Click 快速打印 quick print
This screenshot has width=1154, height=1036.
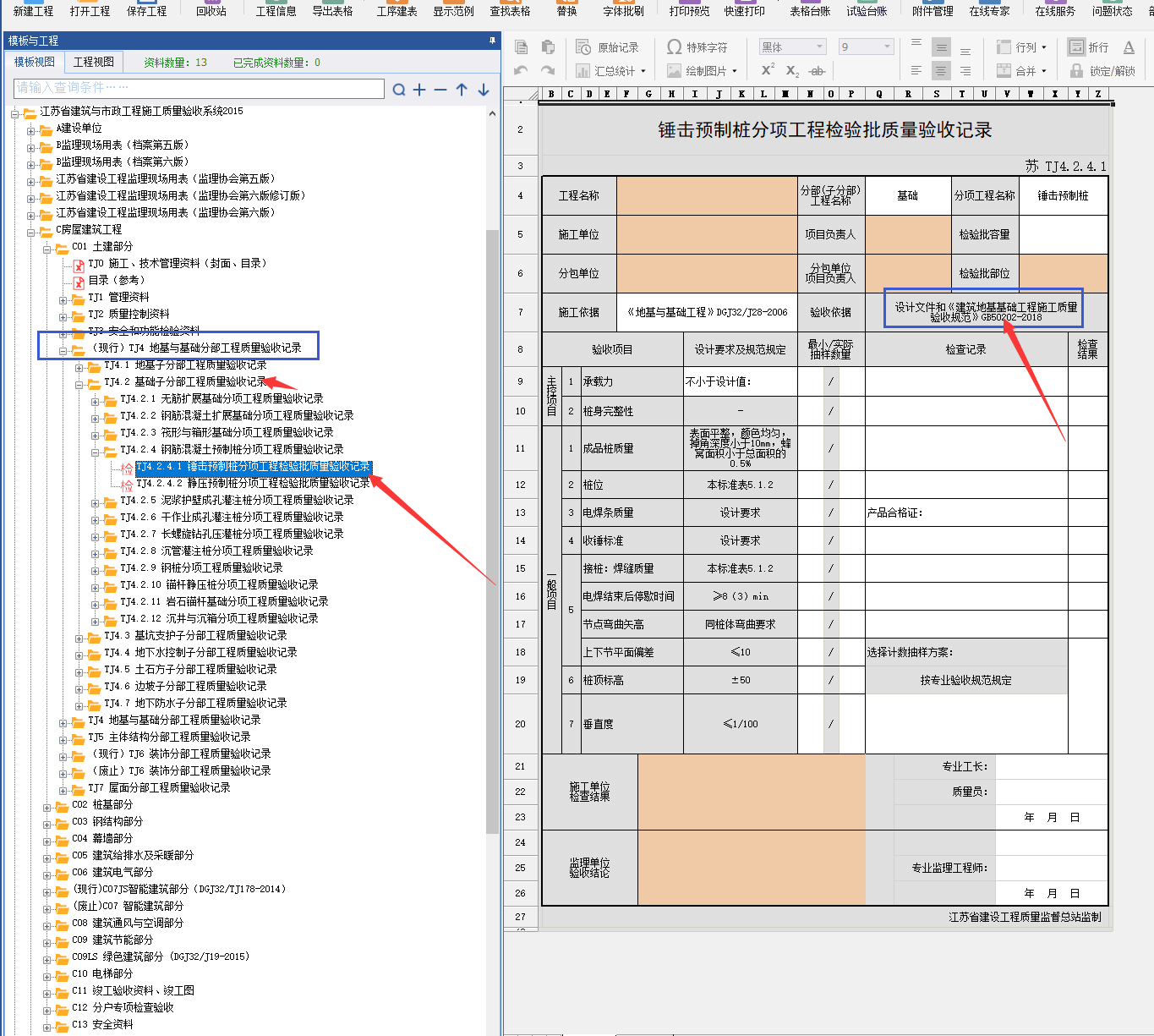pos(745,11)
